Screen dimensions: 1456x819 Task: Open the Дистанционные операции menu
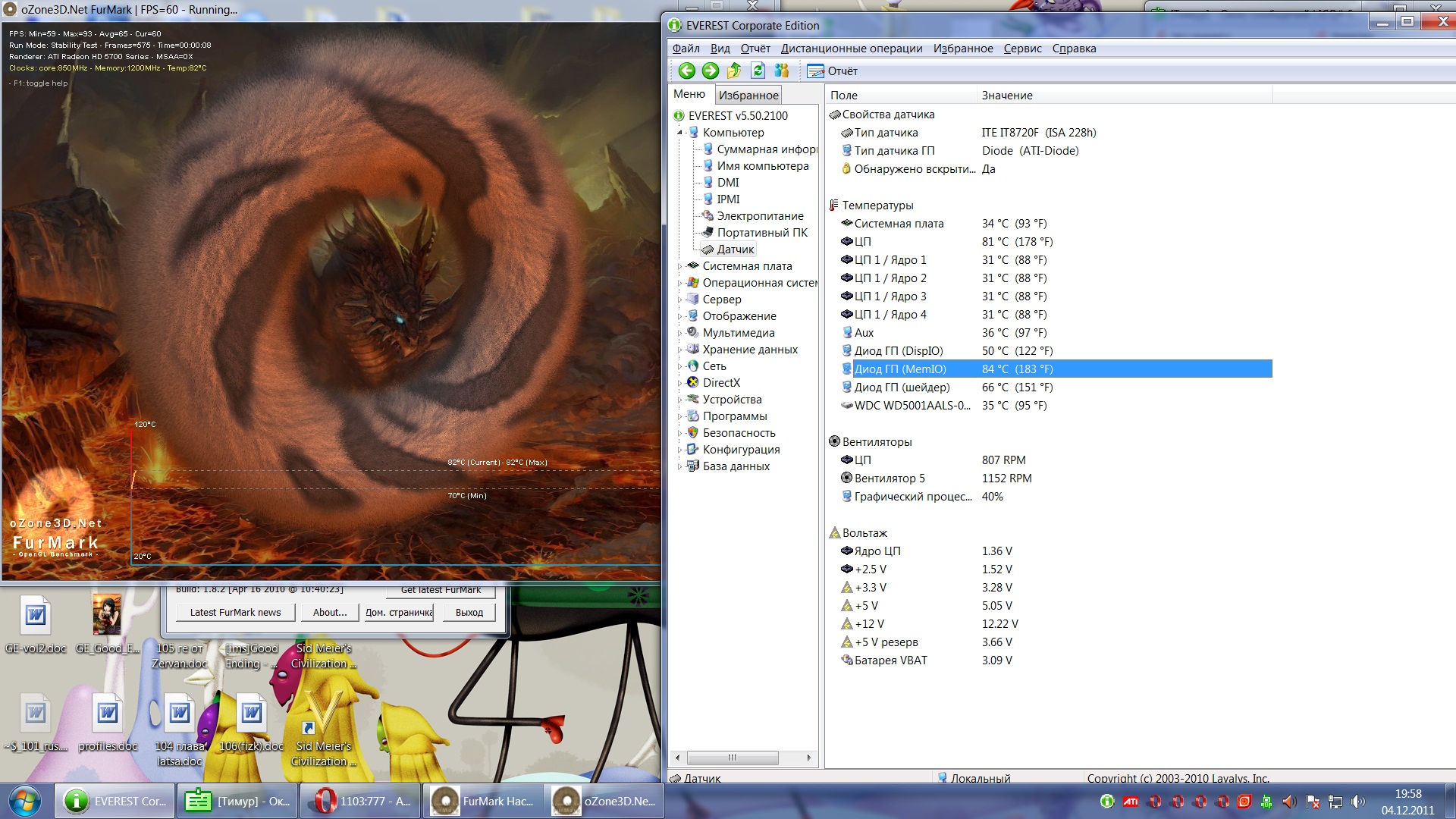pyautogui.click(x=852, y=49)
